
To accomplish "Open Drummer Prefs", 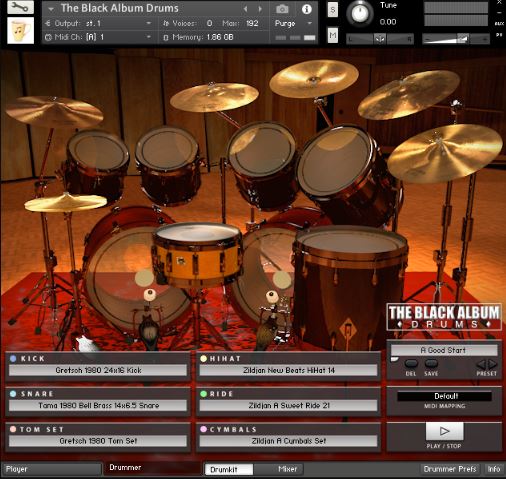I will pos(450,469).
